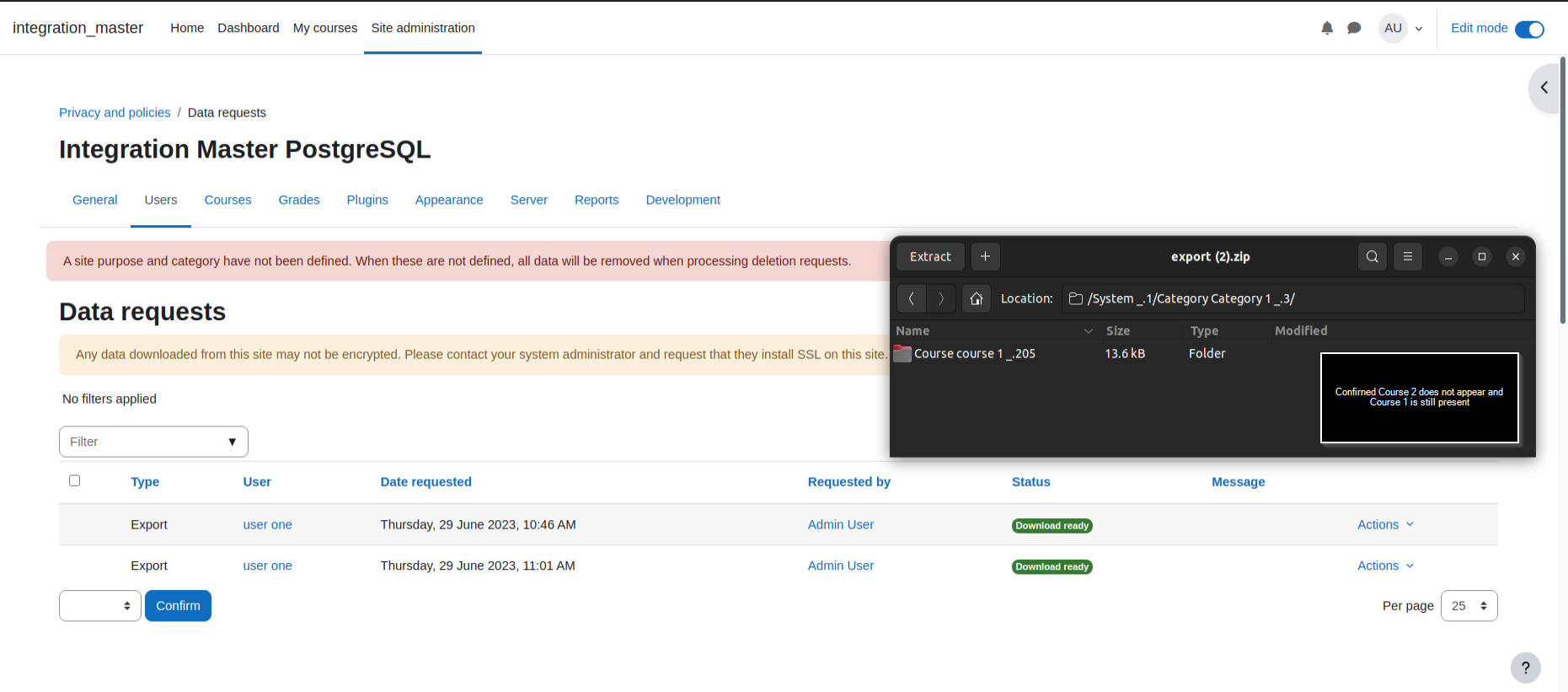Switch to the Development tab
This screenshot has height=692, width=1568.
pyautogui.click(x=683, y=200)
